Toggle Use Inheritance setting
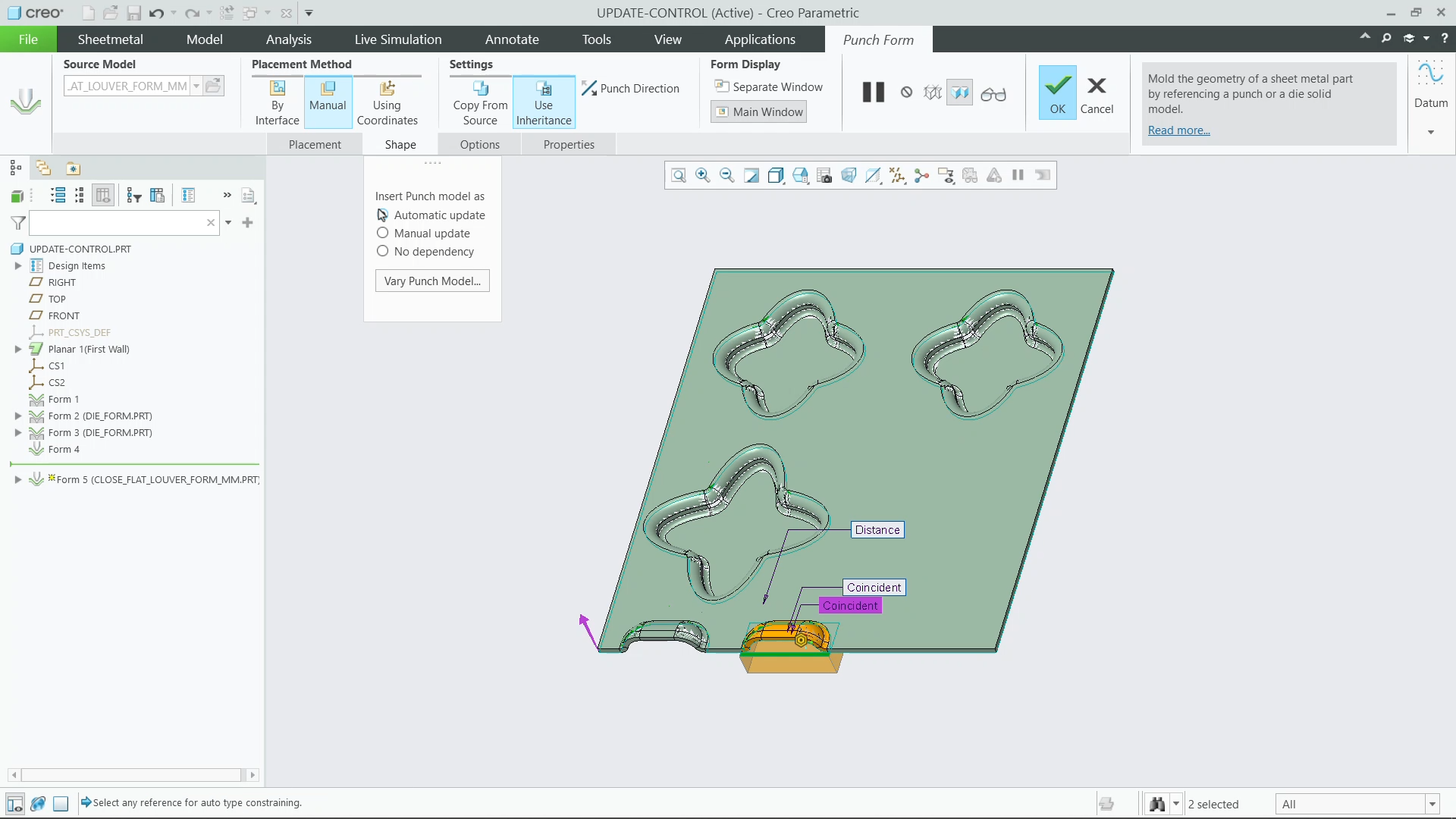The height and width of the screenshot is (819, 1456). pyautogui.click(x=544, y=102)
